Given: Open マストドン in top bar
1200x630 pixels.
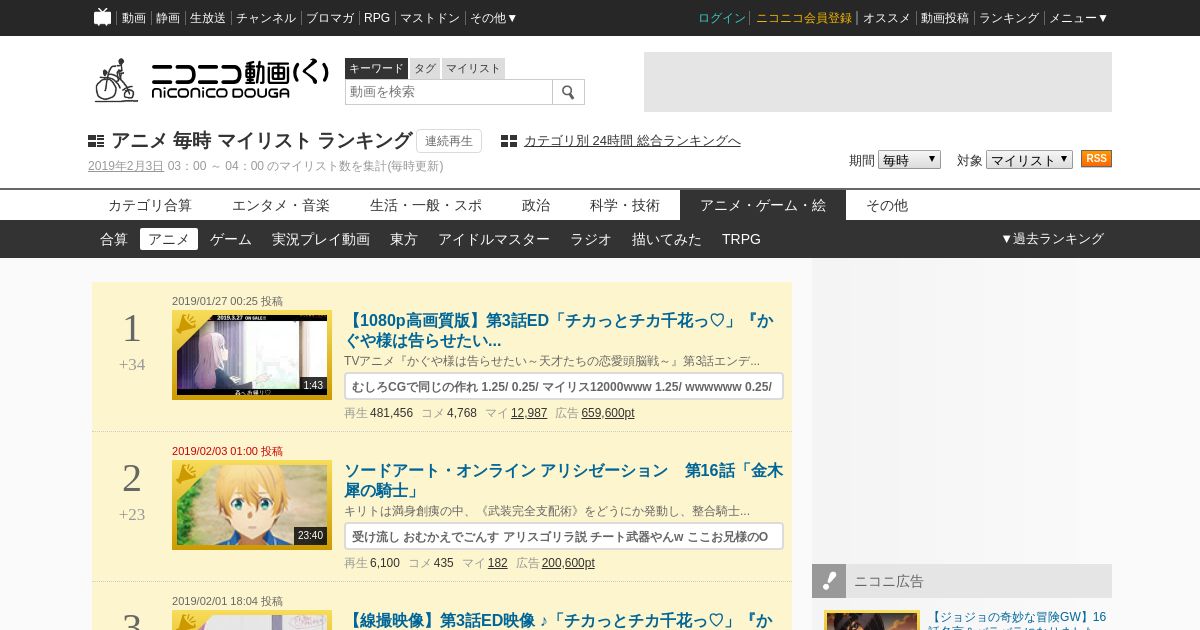Looking at the screenshot, I should (430, 18).
